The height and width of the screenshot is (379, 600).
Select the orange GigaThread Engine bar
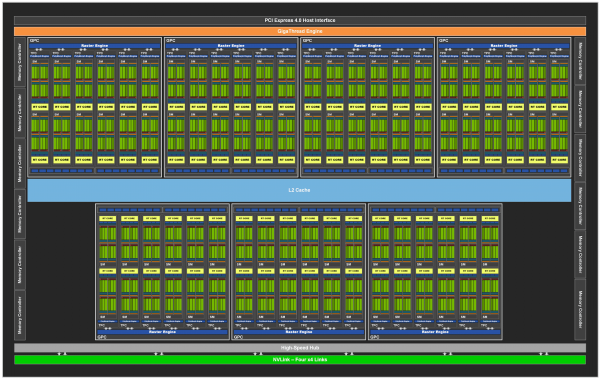tap(300, 31)
